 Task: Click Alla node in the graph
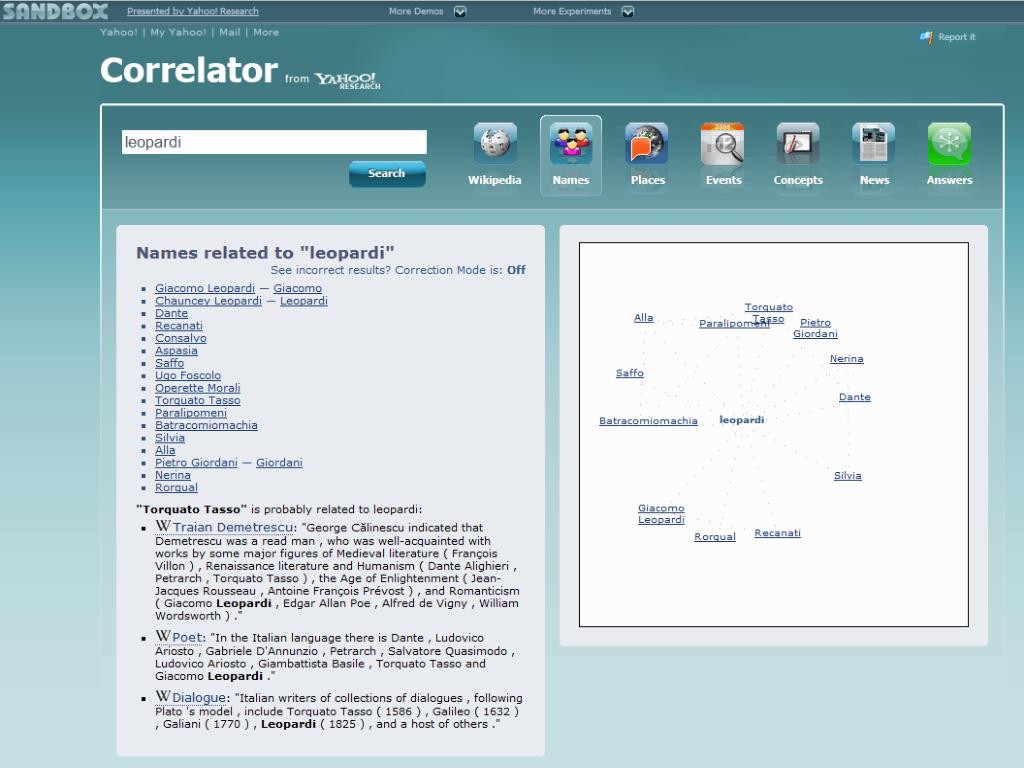pyautogui.click(x=643, y=317)
